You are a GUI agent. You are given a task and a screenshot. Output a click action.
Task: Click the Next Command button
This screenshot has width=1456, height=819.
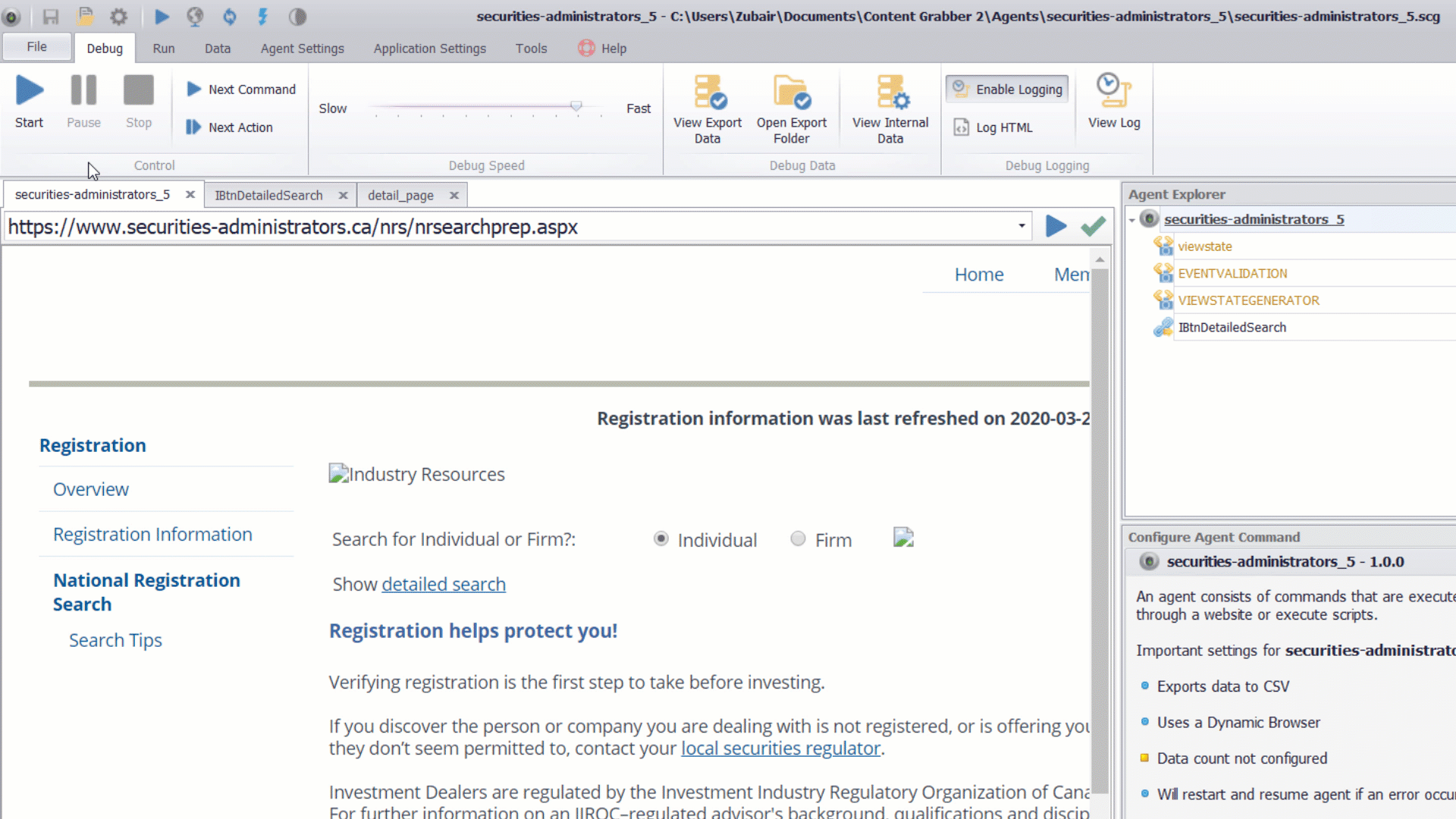tap(241, 89)
